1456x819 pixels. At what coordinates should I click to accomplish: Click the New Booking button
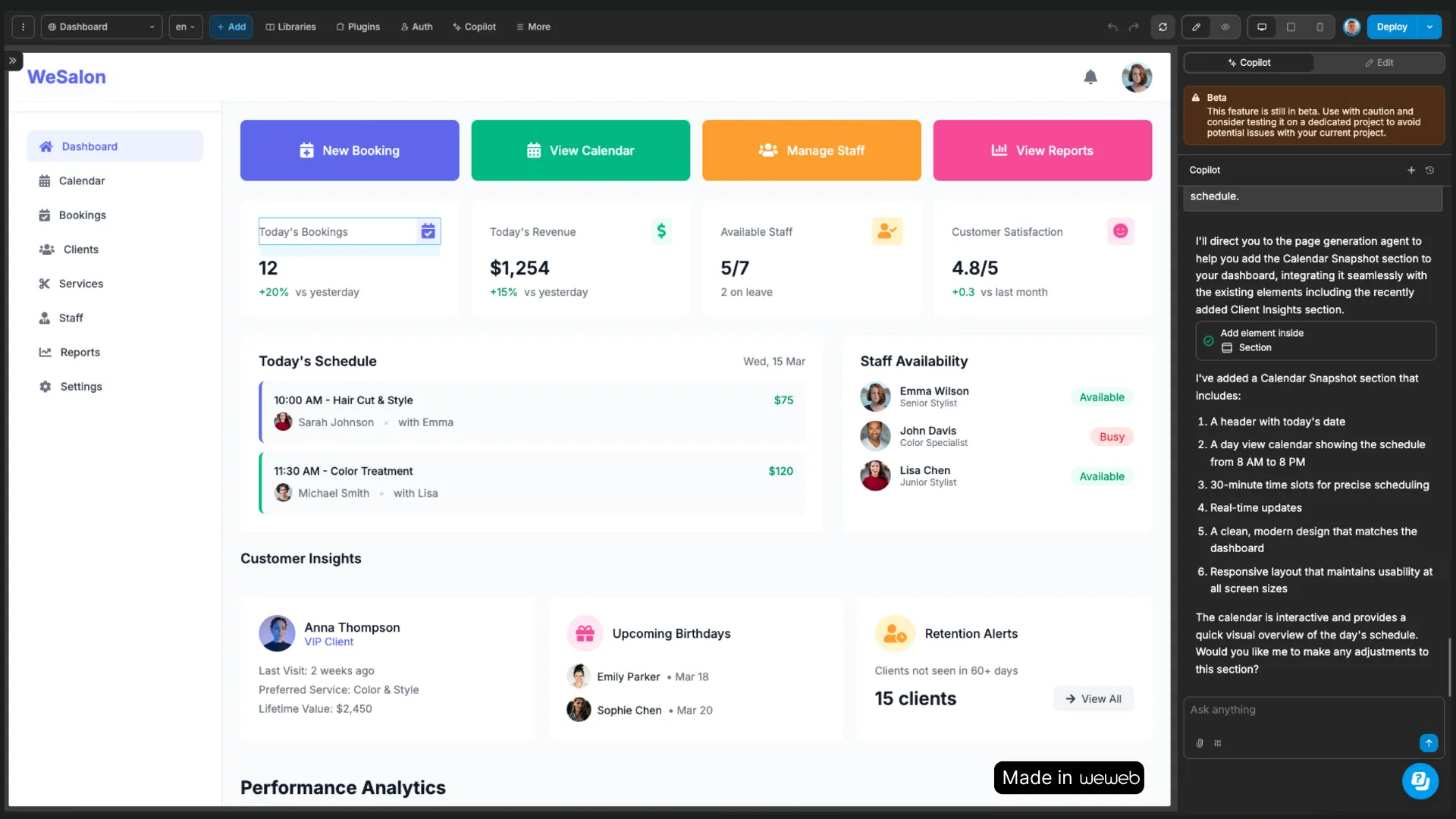point(350,150)
